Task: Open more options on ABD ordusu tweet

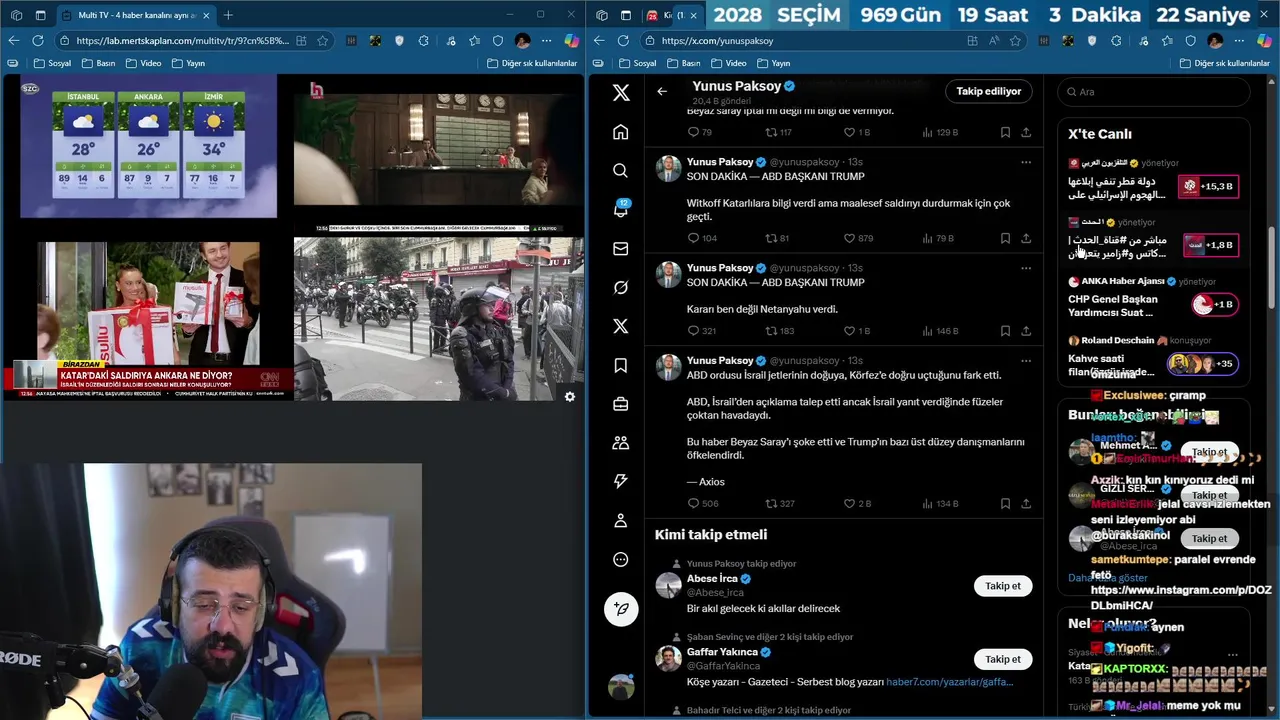Action: pyautogui.click(x=1026, y=360)
